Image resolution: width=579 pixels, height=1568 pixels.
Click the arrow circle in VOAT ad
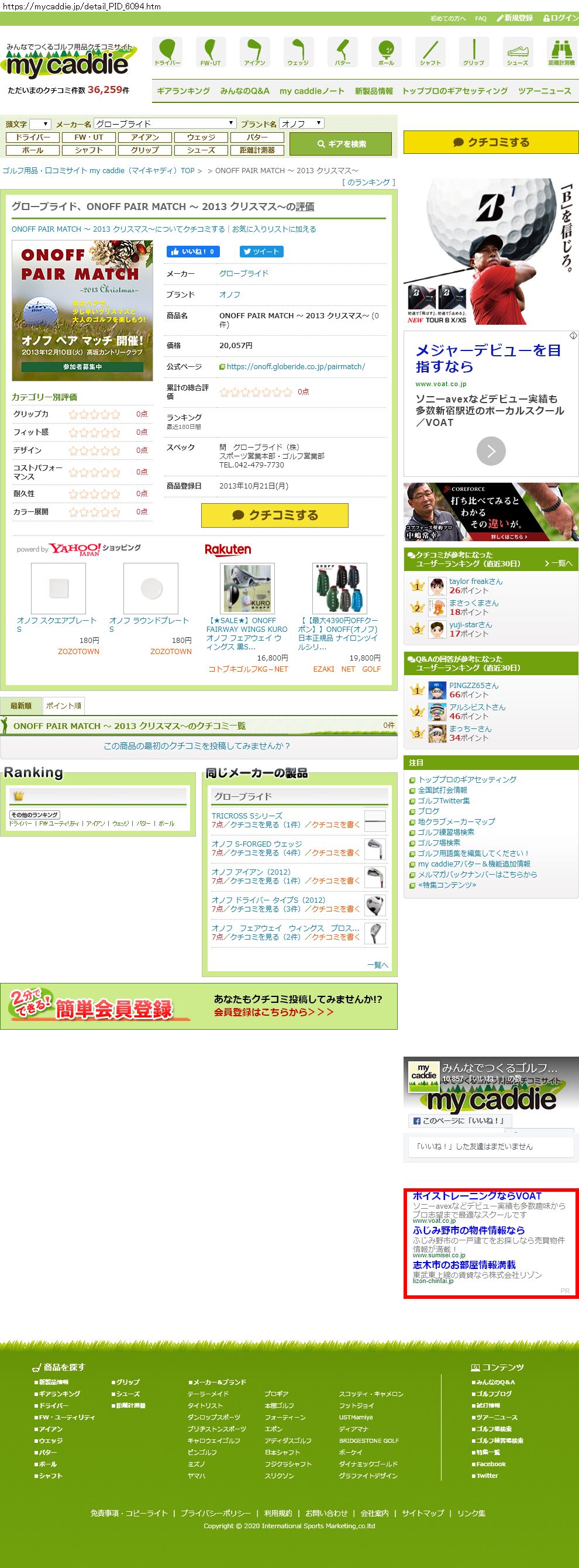[491, 451]
